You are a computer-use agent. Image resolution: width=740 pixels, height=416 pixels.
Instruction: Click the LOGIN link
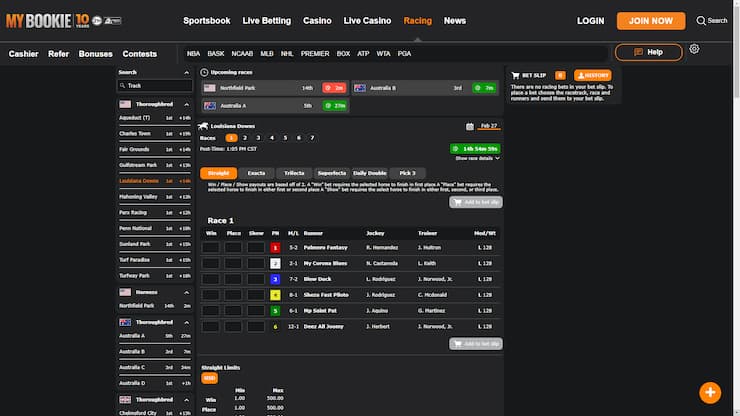coord(590,21)
